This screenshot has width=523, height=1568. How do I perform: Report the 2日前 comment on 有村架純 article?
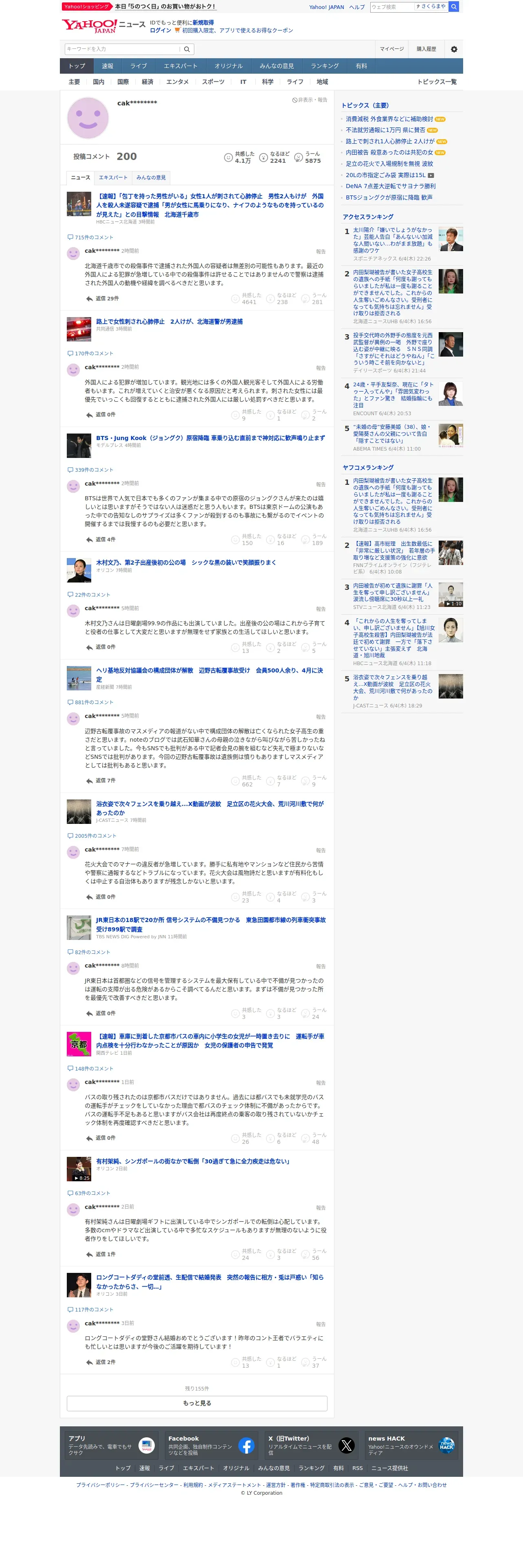click(x=320, y=1208)
